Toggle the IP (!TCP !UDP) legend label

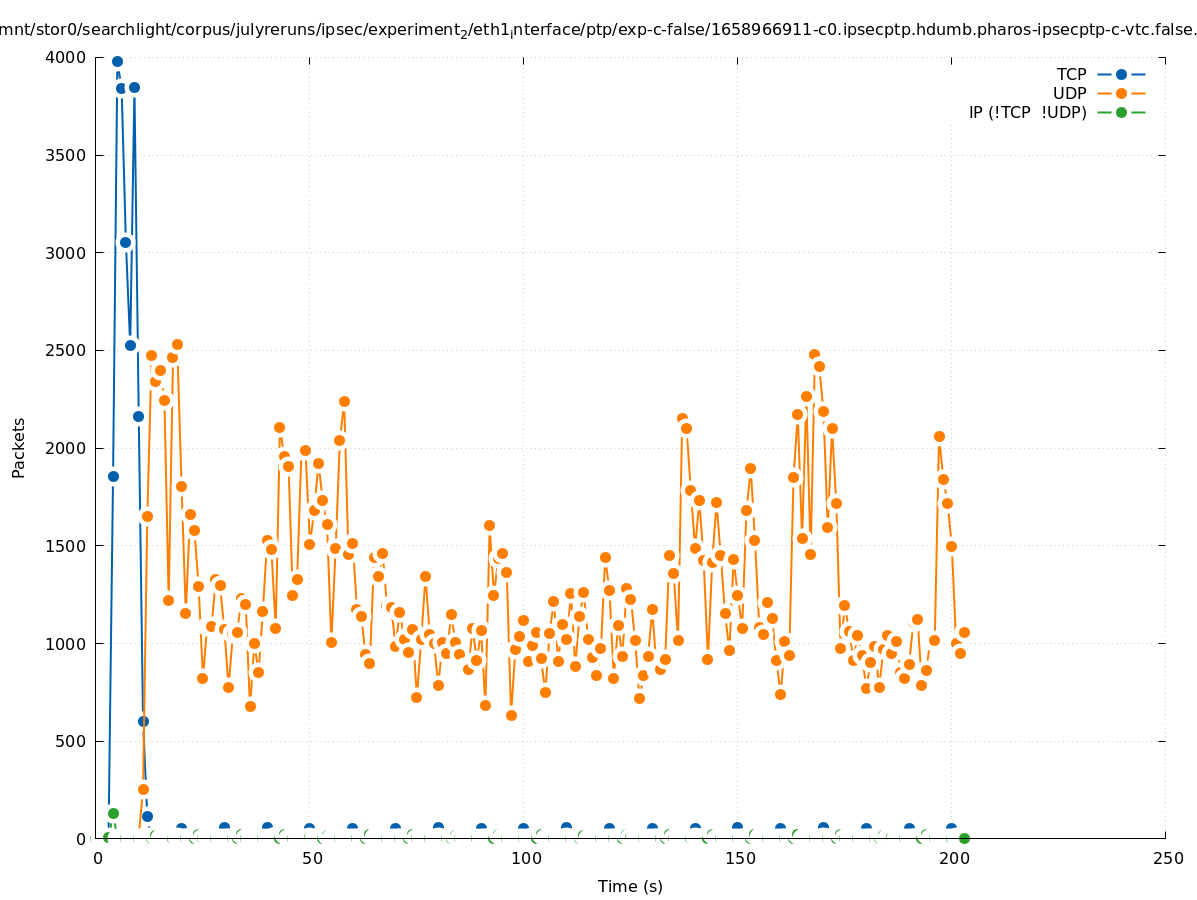point(1027,112)
